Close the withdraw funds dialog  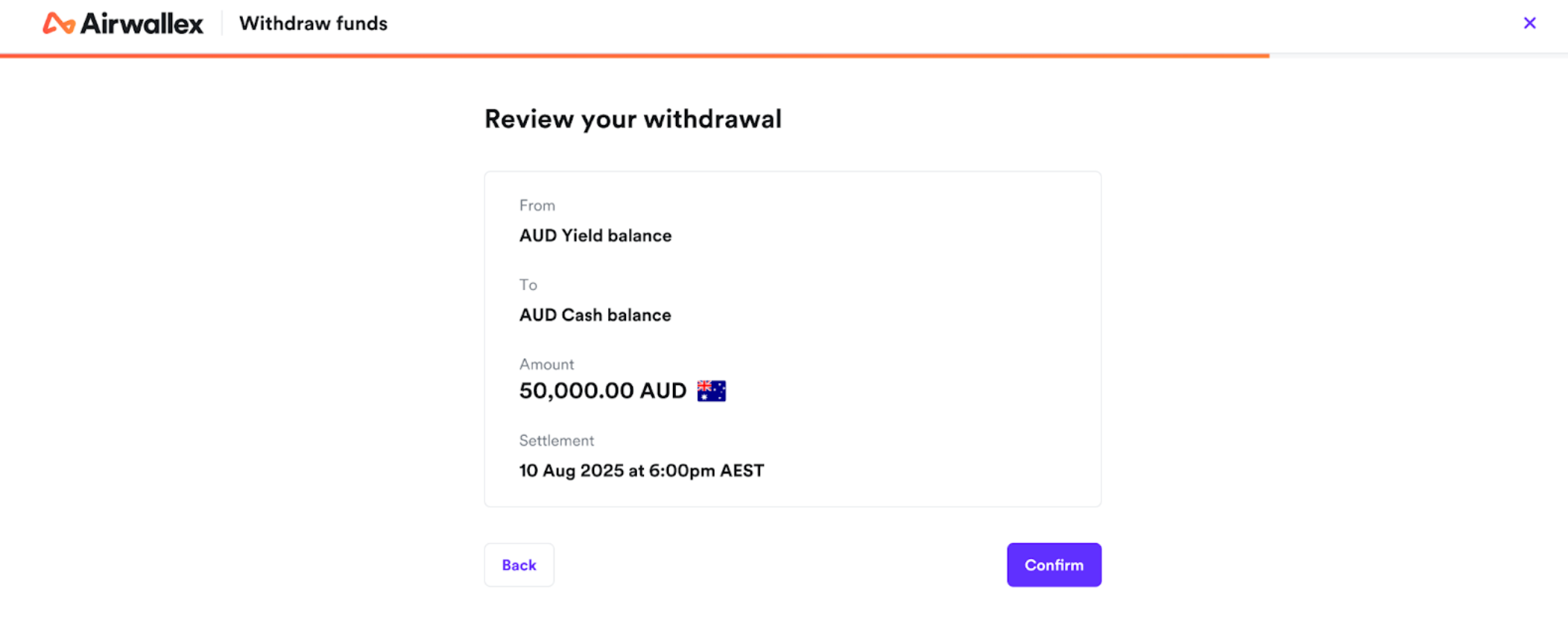[x=1529, y=23]
